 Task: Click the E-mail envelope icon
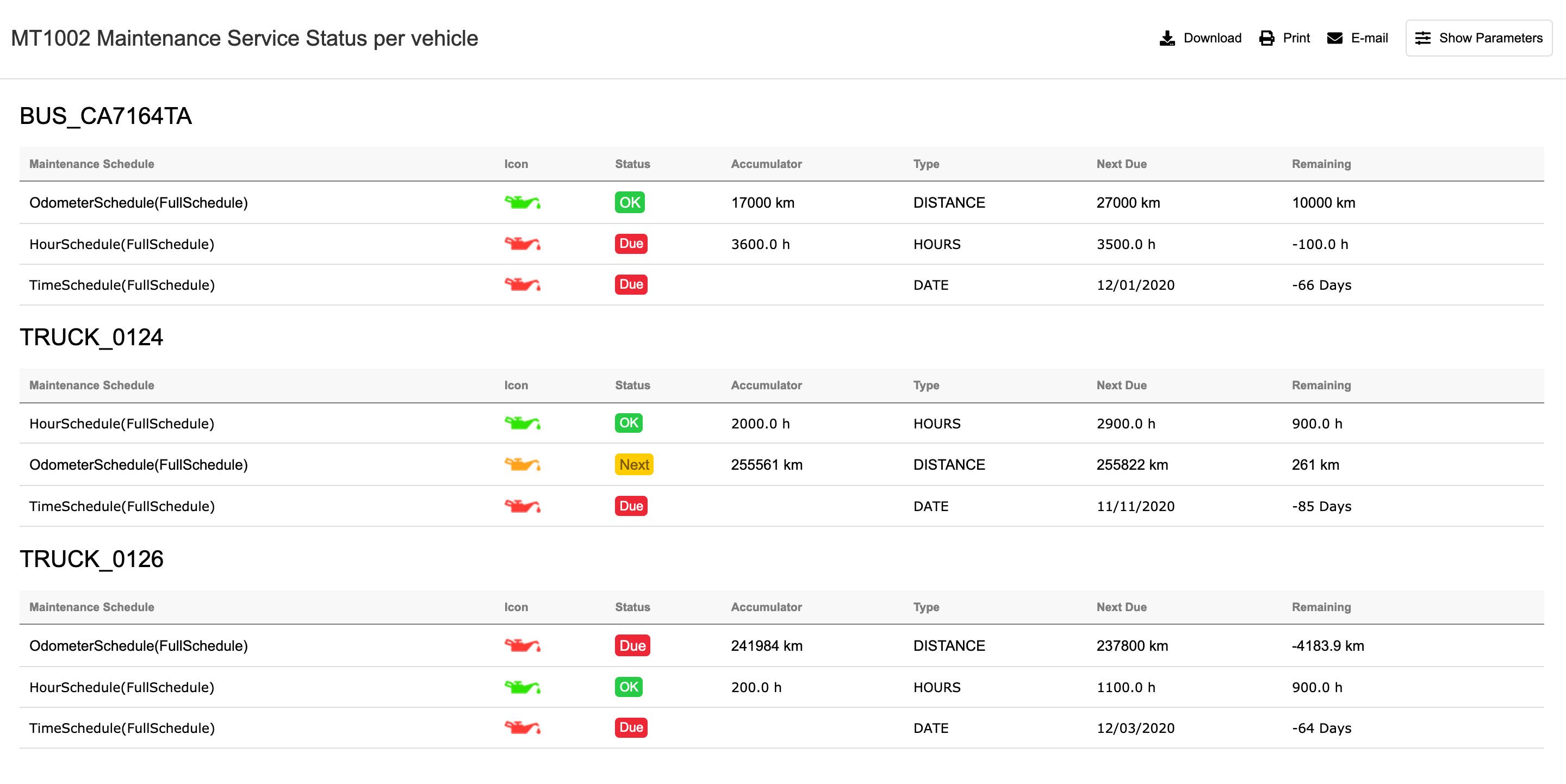click(1334, 38)
